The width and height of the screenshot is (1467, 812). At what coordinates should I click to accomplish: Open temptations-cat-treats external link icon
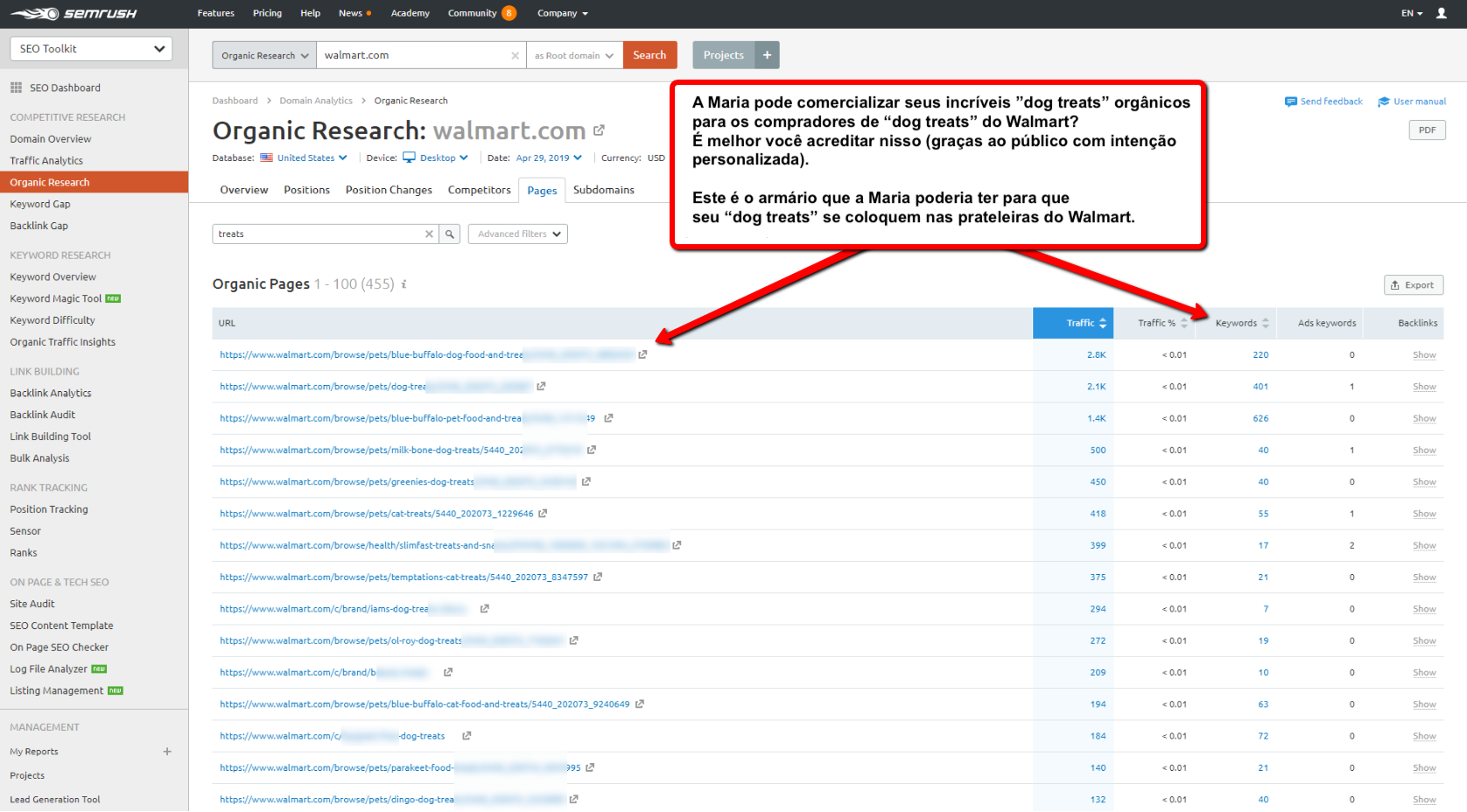[598, 577]
